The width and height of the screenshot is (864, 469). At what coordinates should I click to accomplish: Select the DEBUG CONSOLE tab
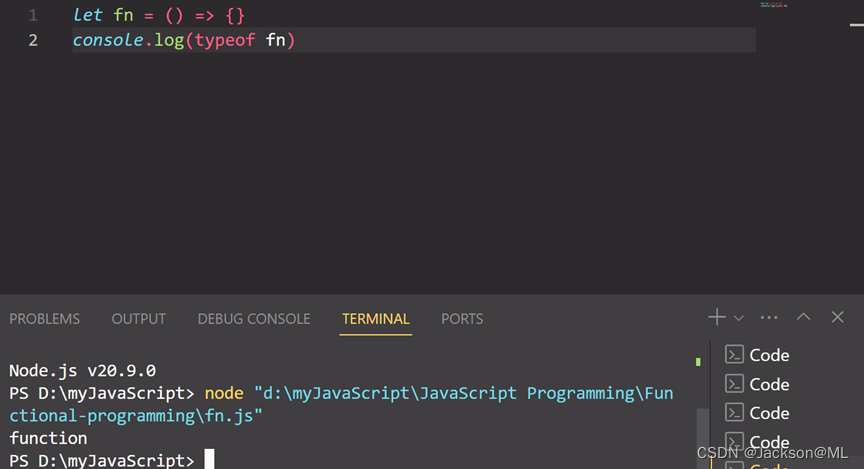point(254,319)
